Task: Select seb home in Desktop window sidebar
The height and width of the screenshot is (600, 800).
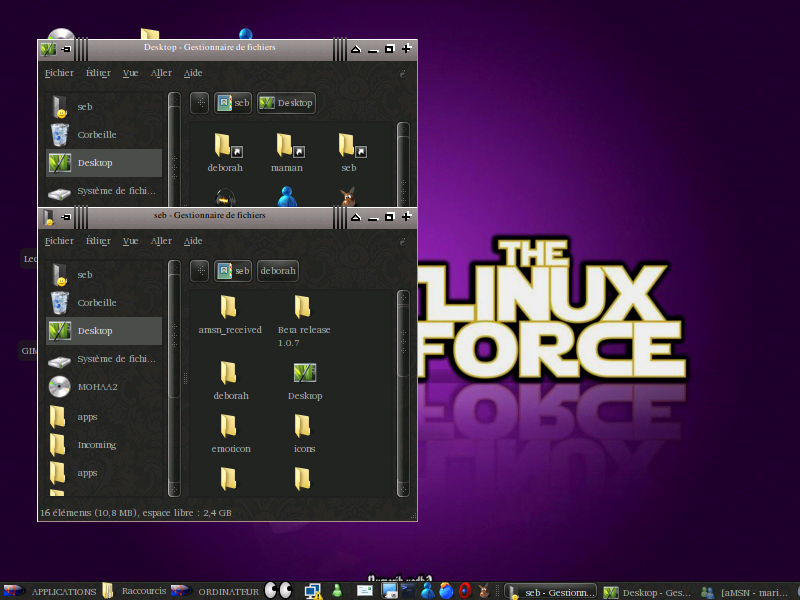Action: tap(104, 107)
